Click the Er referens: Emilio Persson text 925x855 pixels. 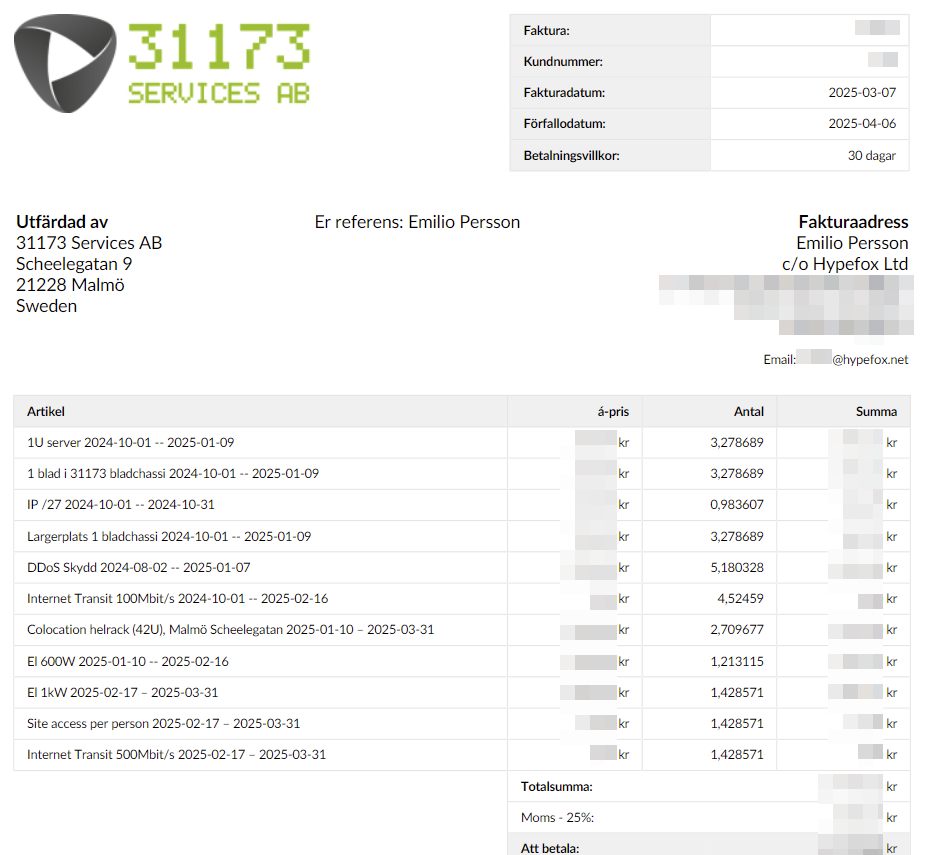pyautogui.click(x=417, y=222)
